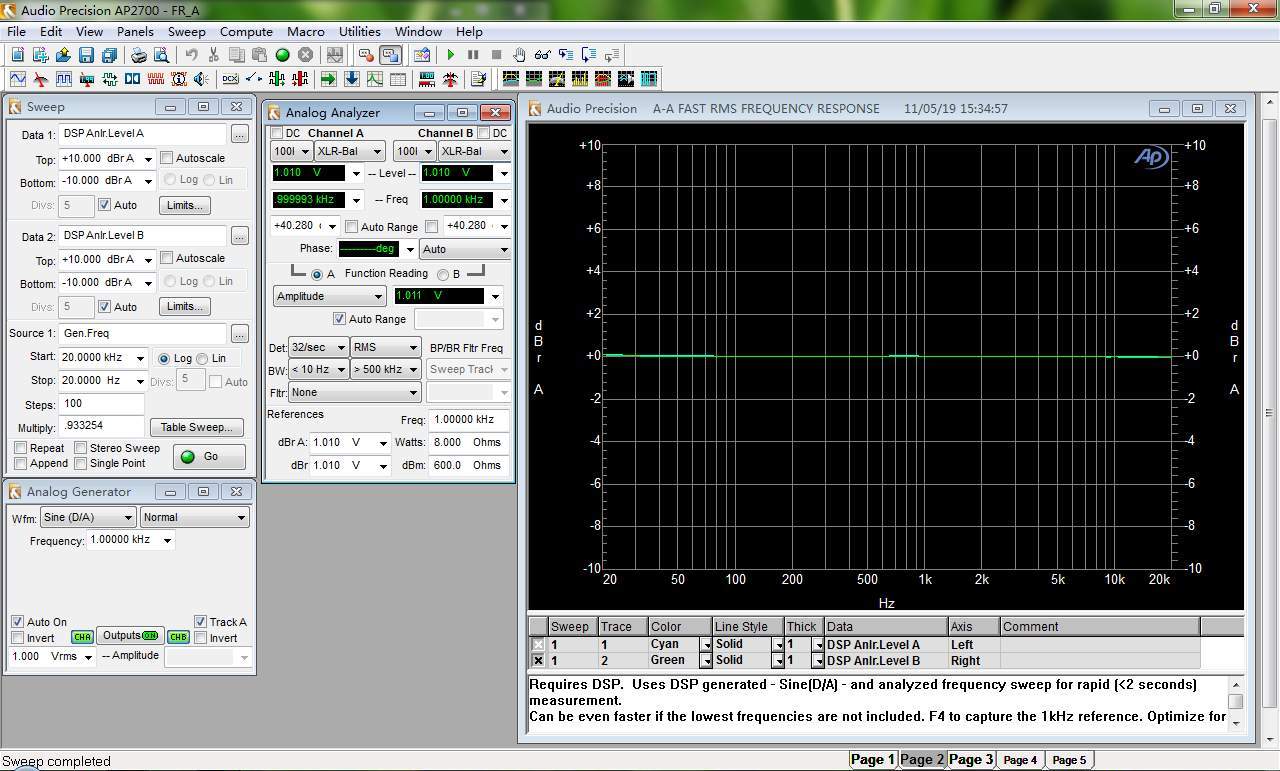Toggle Auto divs checkbox for Data 1
The height and width of the screenshot is (771, 1280).
[104, 205]
